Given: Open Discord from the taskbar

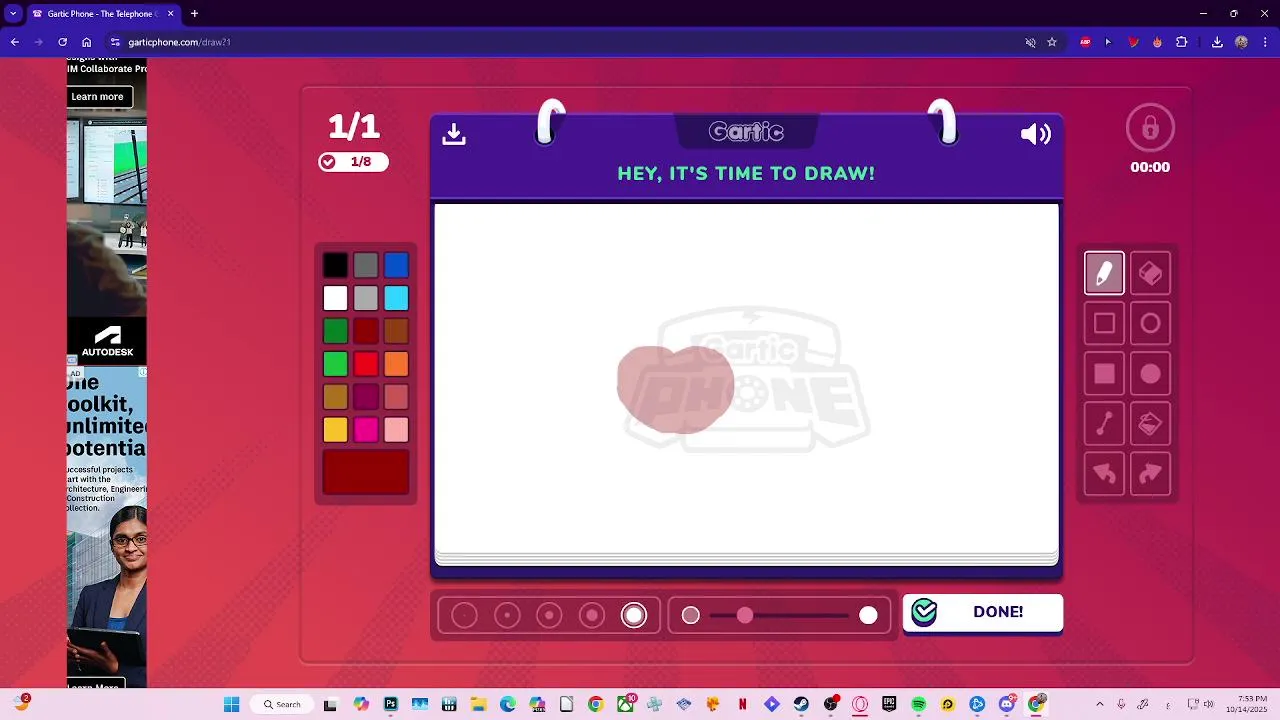Looking at the screenshot, I should click(x=1007, y=704).
